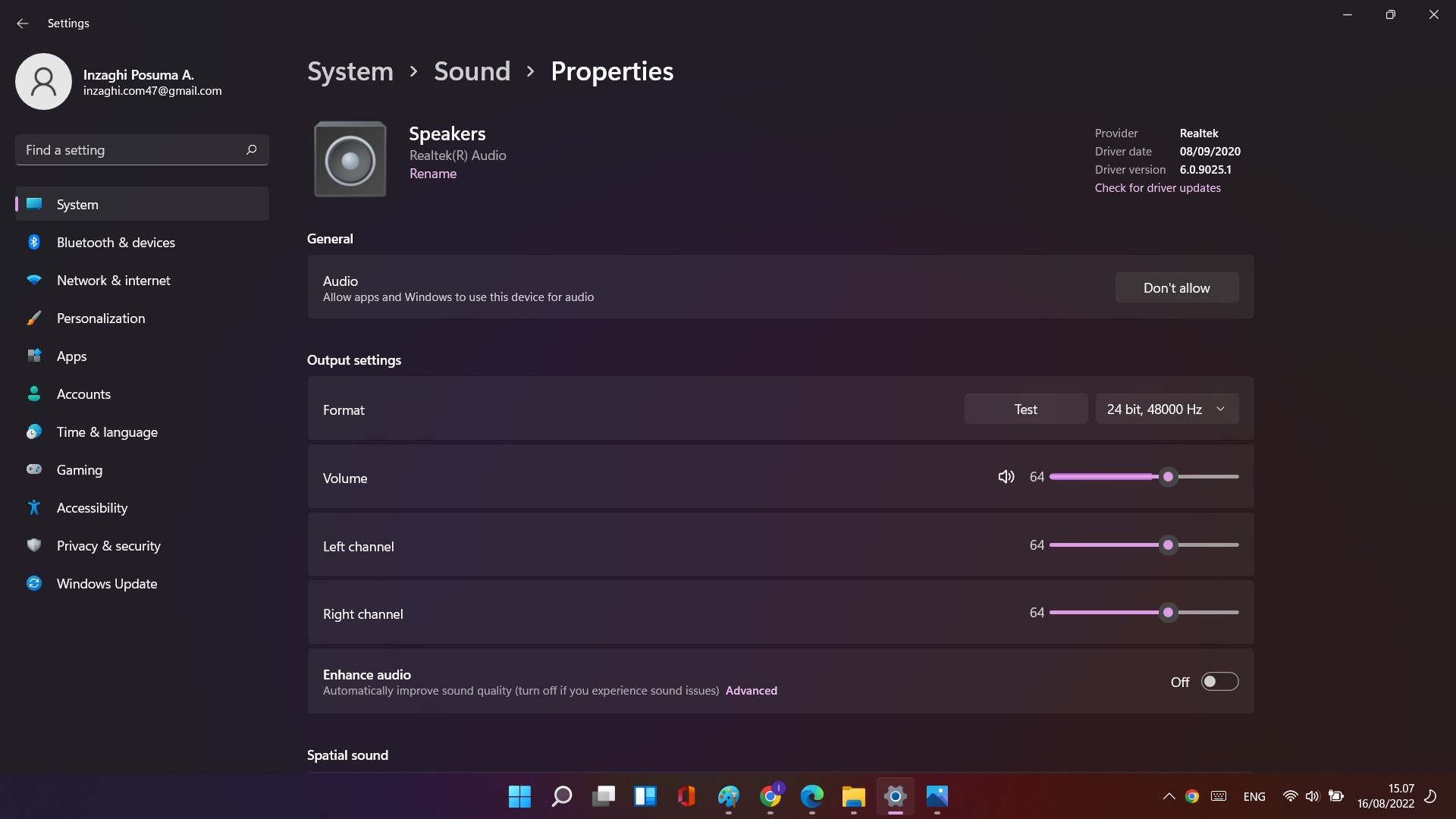Go back to Sound via the breadcrumb
Screen dimensions: 1456x819
[472, 71]
